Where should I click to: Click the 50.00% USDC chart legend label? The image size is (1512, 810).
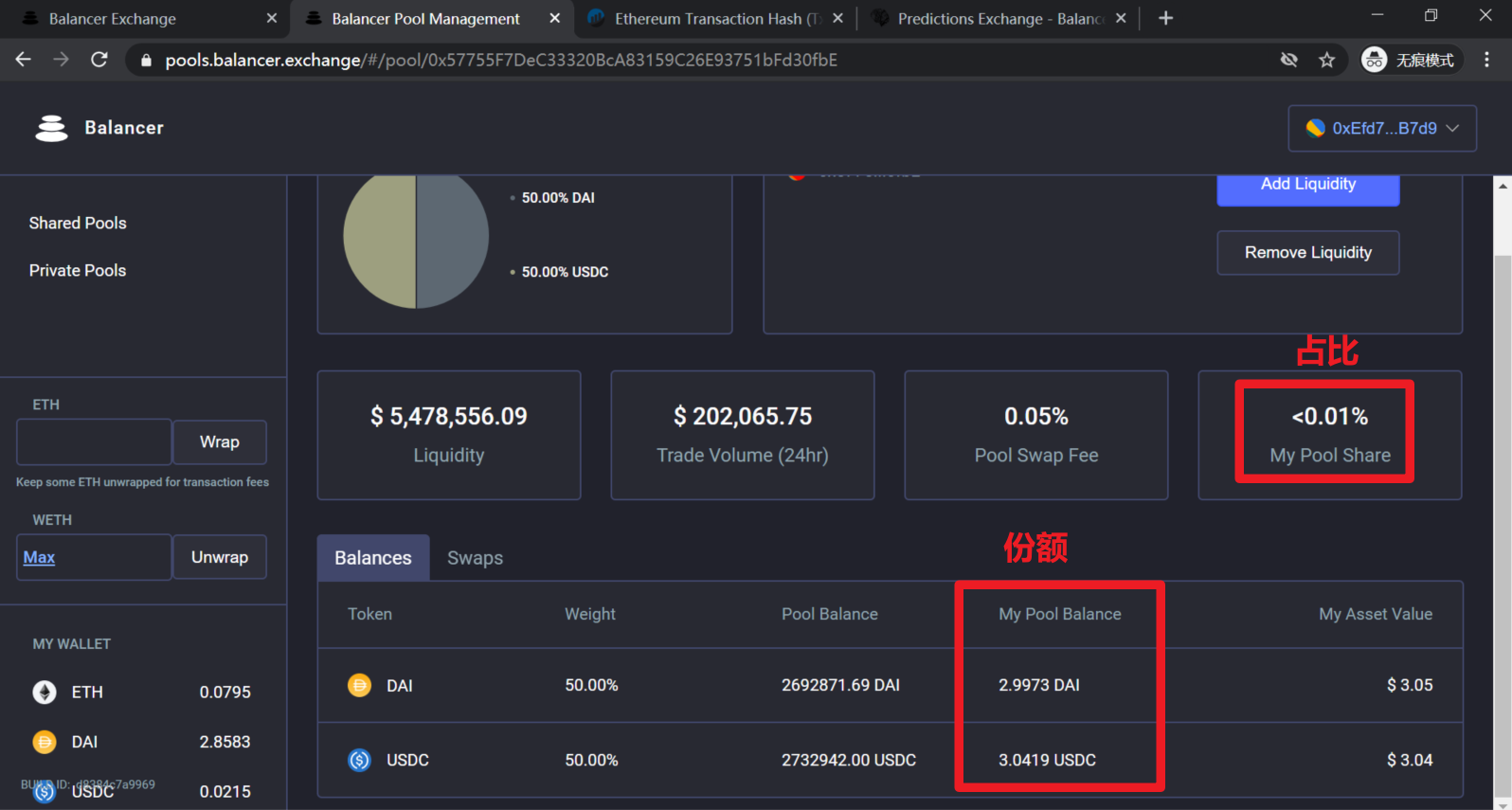pyautogui.click(x=565, y=272)
